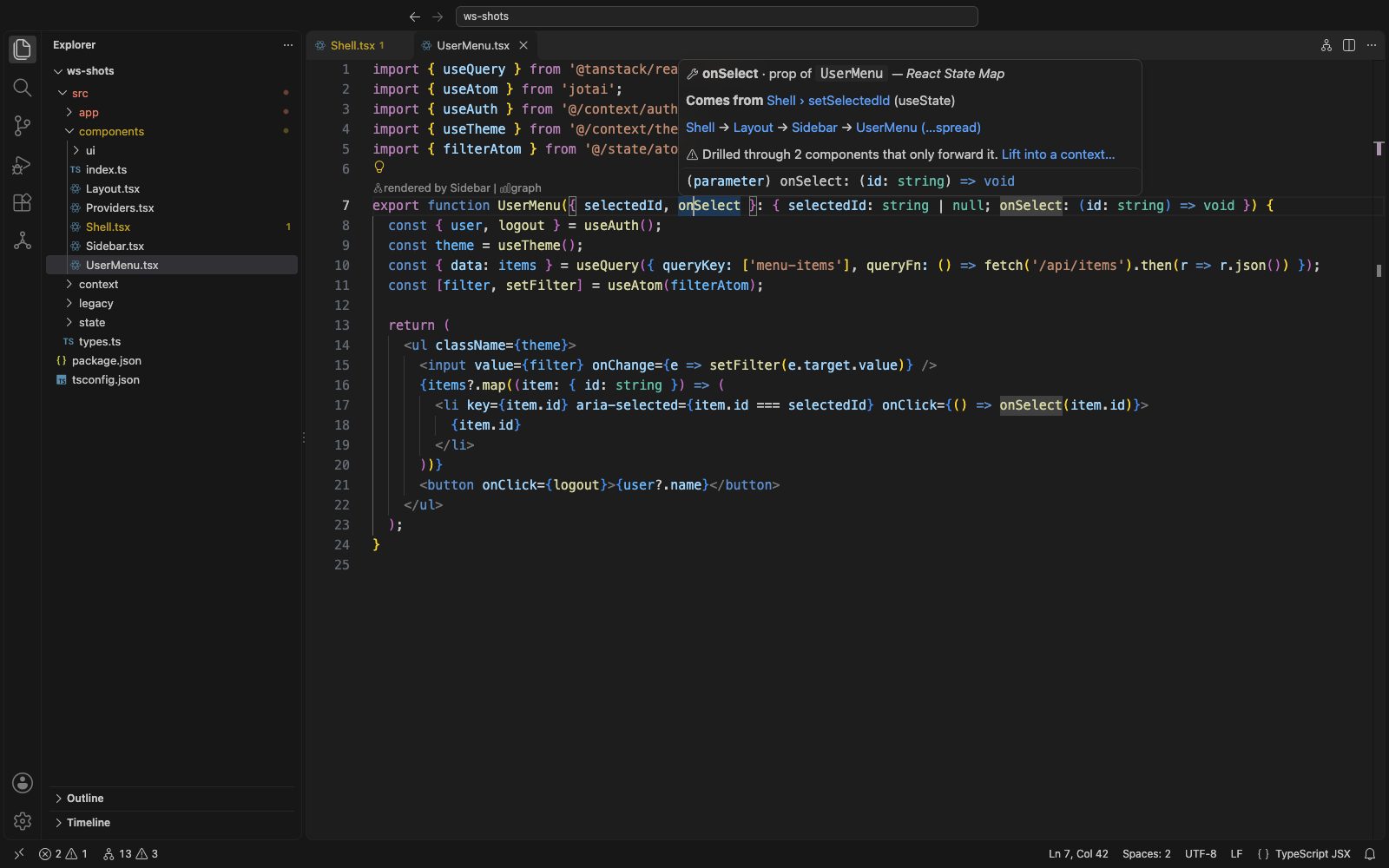Open the Explorer view in activity bar

(23, 49)
